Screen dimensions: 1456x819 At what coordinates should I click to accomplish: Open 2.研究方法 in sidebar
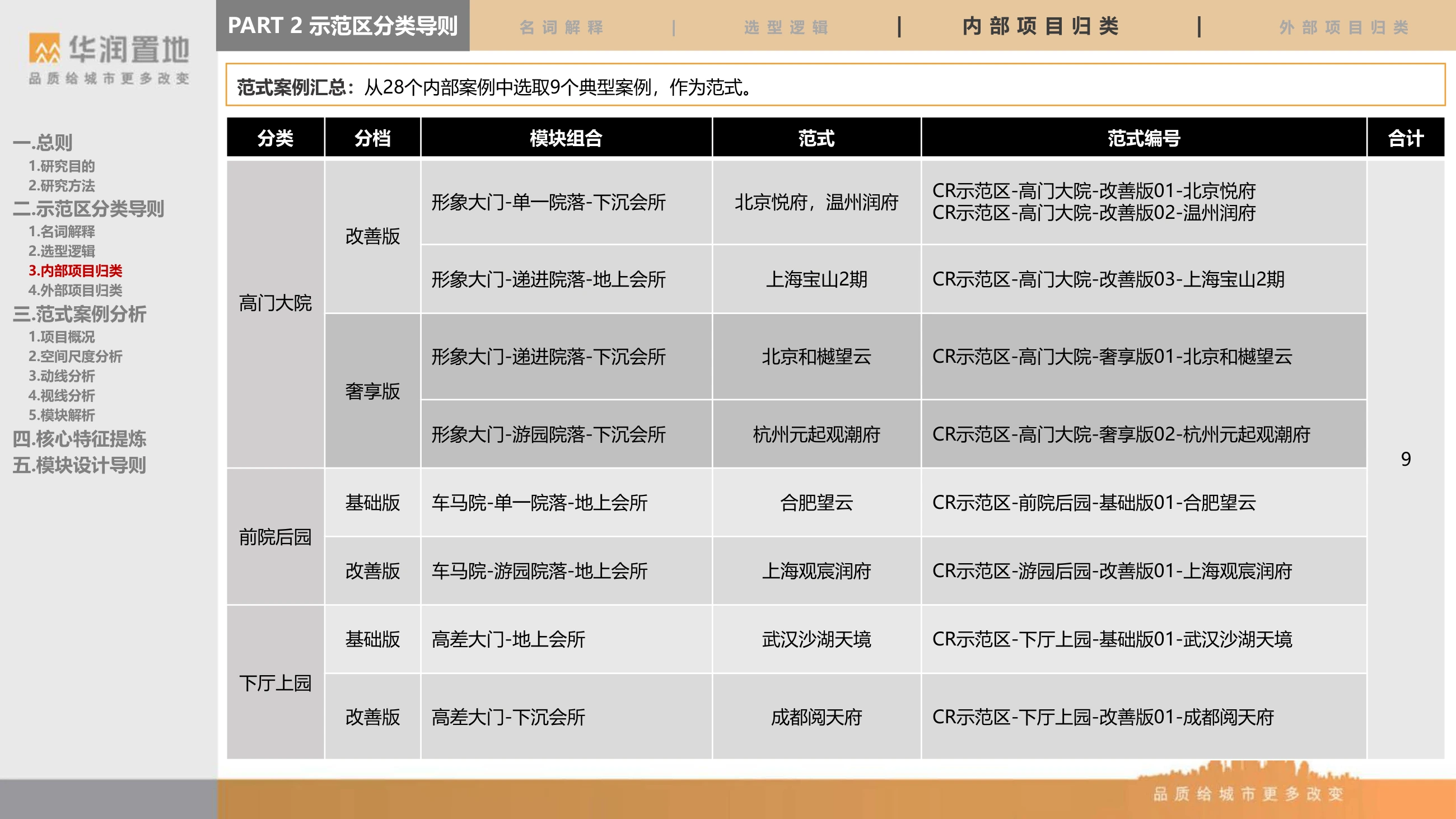coord(62,185)
